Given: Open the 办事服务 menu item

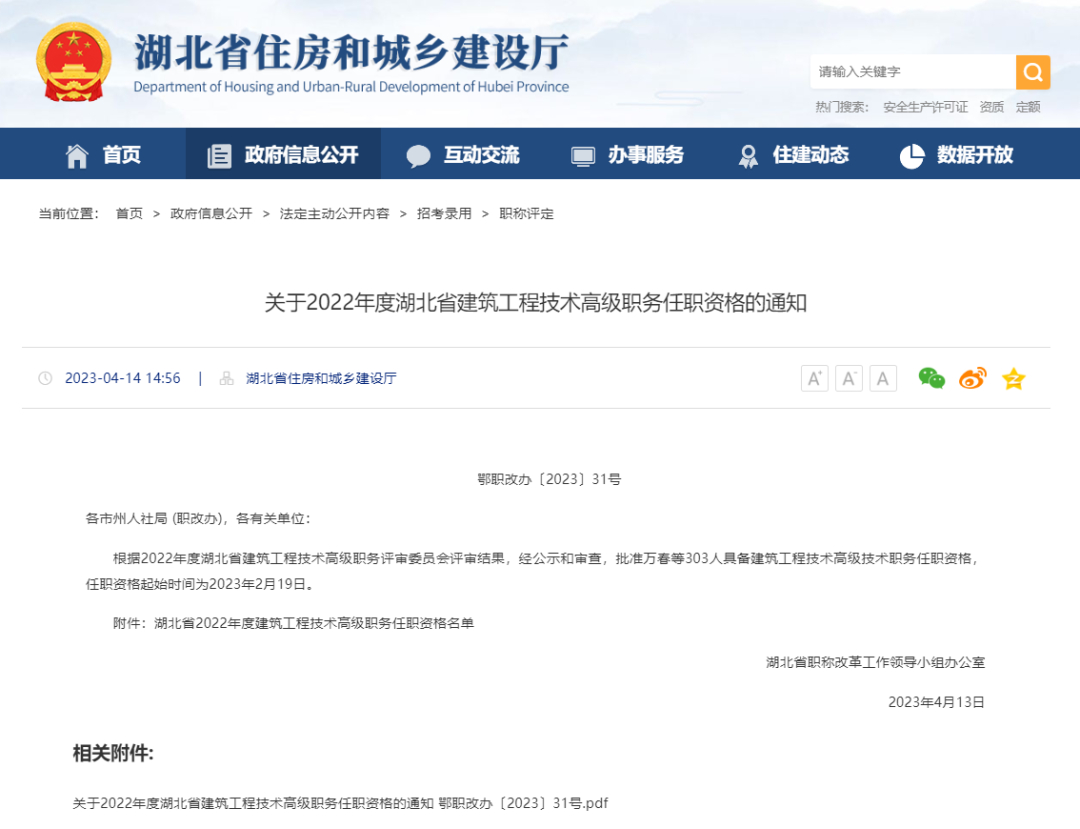Looking at the screenshot, I should [627, 155].
